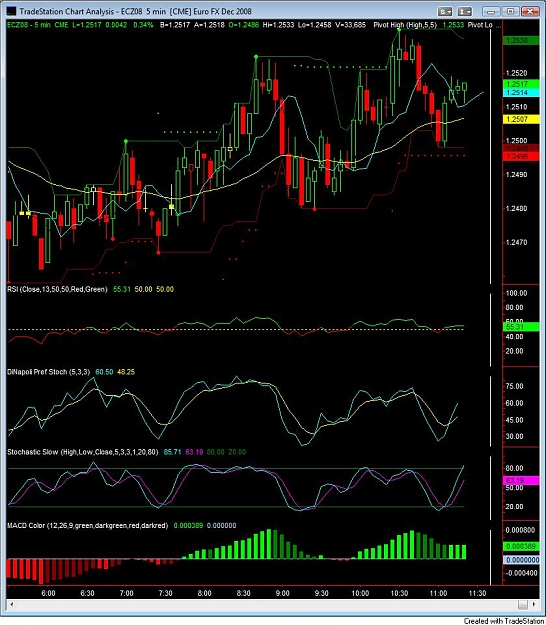The height and width of the screenshot is (625, 546).
Task: Click the magenta 63.19 stochastic axis marker
Action: [521, 481]
